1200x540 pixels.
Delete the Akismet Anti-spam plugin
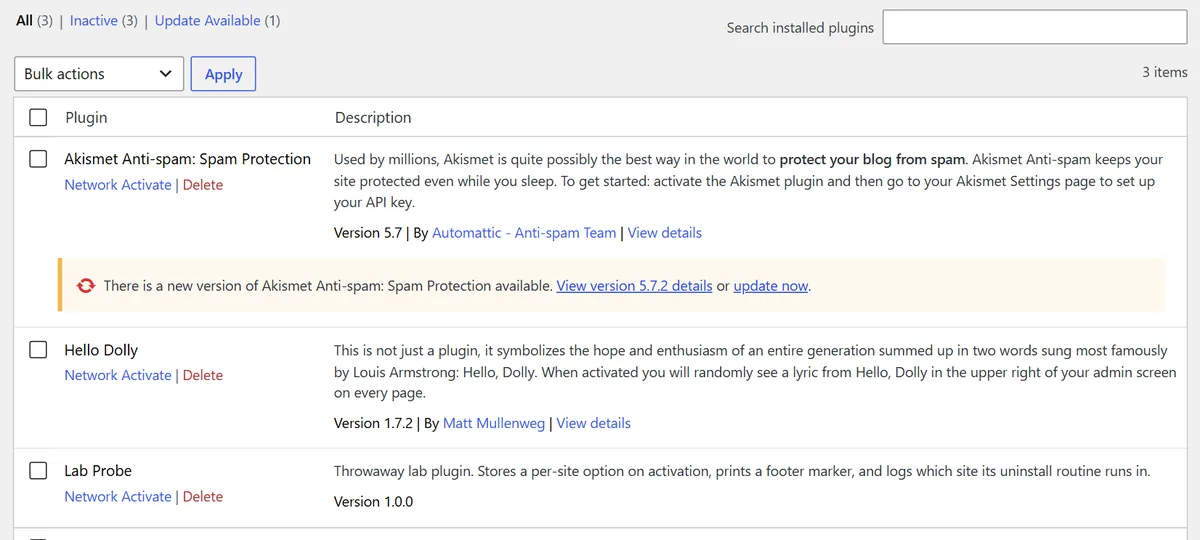point(203,185)
